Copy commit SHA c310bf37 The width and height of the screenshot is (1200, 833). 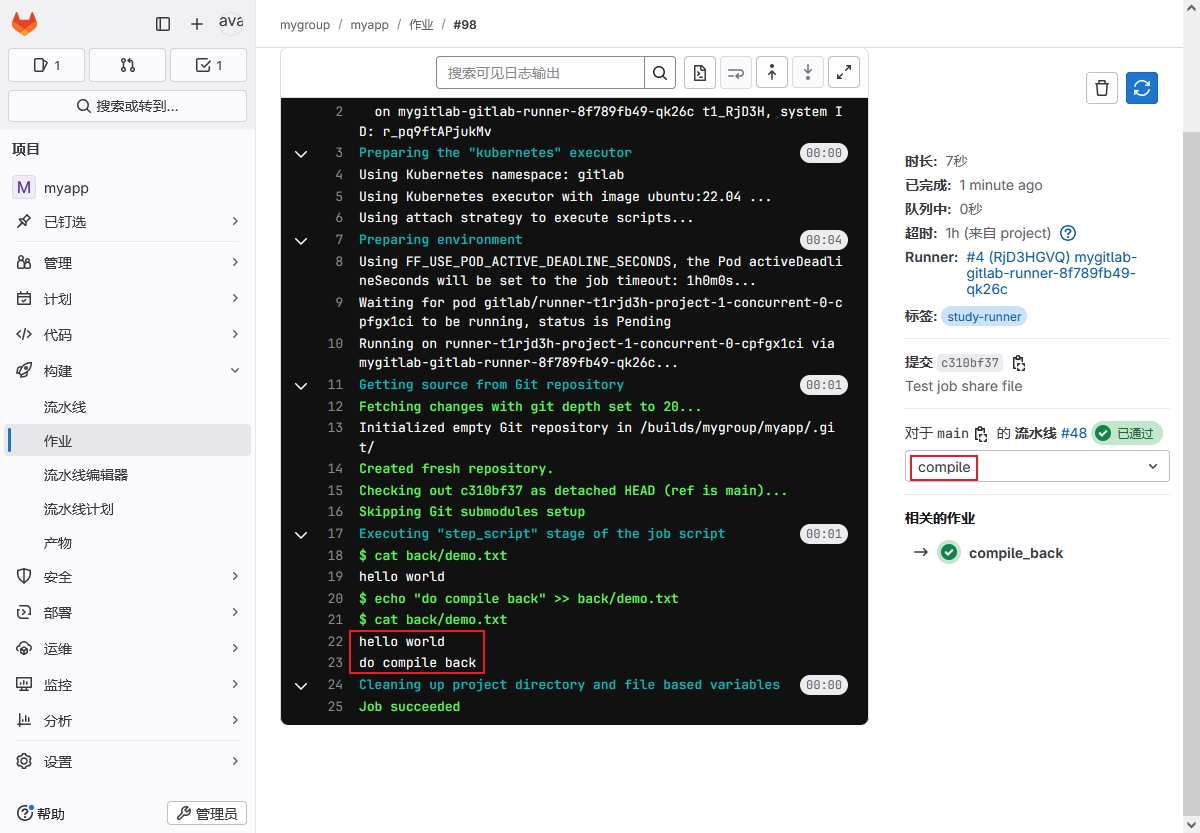click(1019, 363)
